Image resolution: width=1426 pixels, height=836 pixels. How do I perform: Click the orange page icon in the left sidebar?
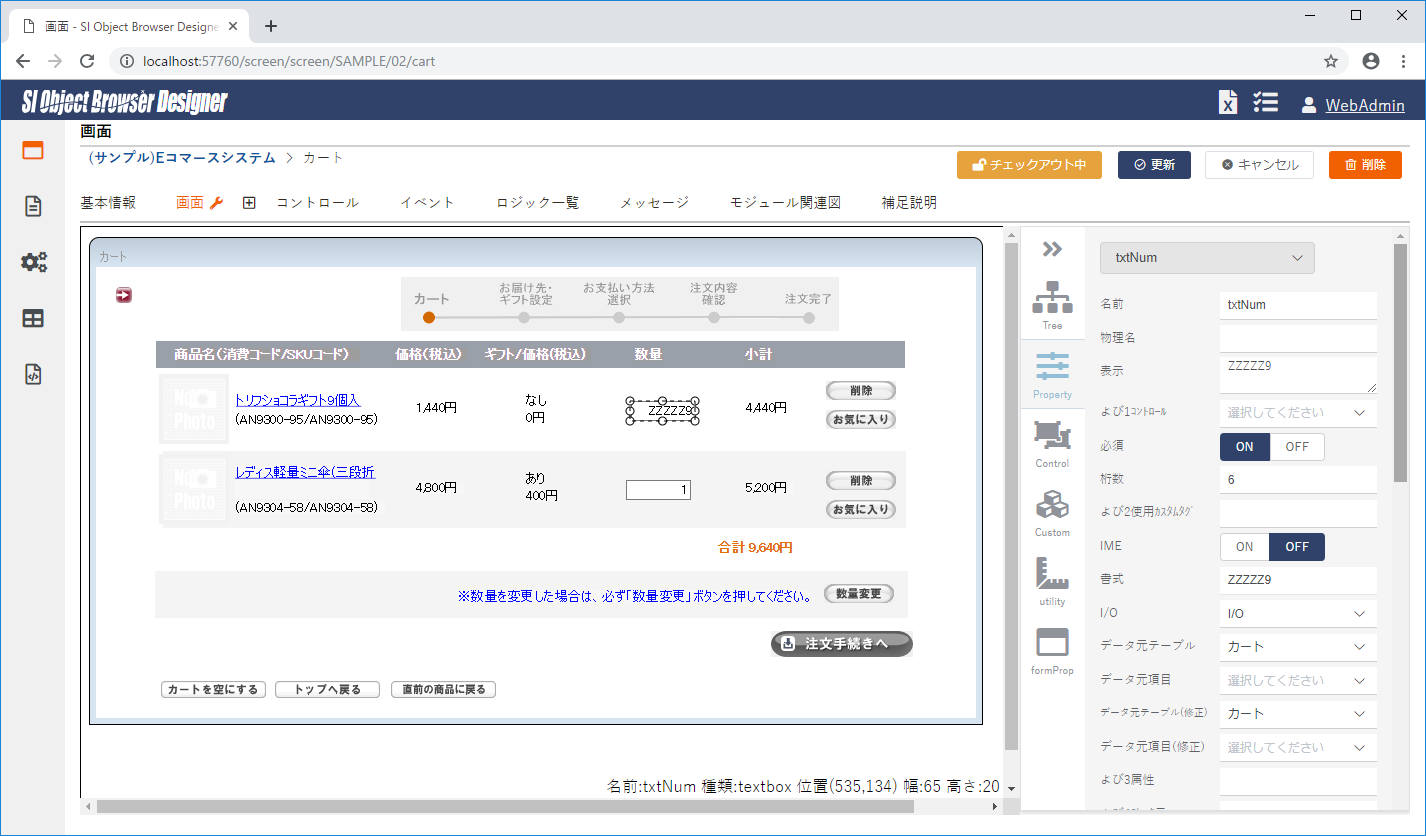(x=32, y=150)
